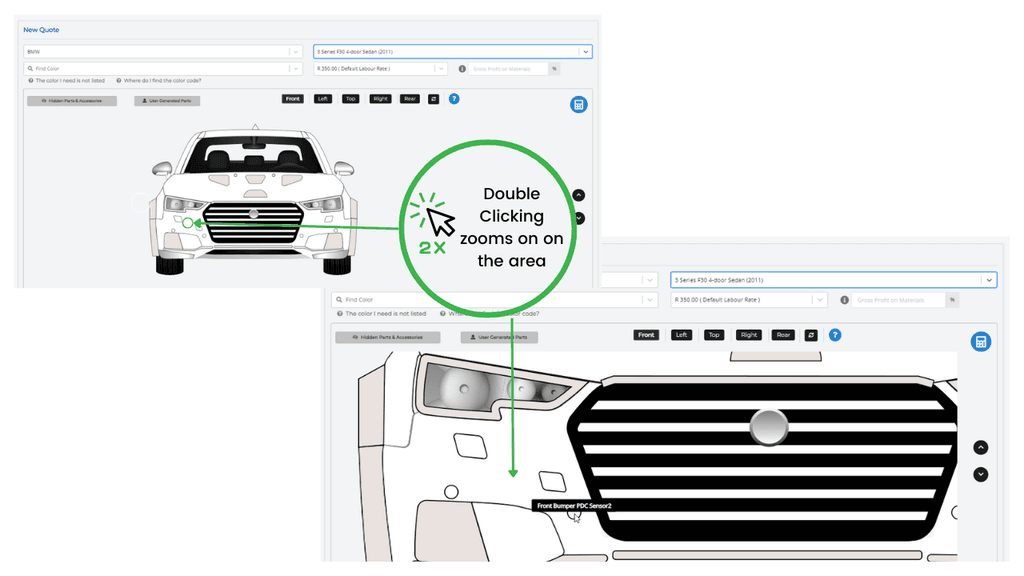
Task: Open the blue calculator icon in the full-car view
Action: [578, 105]
